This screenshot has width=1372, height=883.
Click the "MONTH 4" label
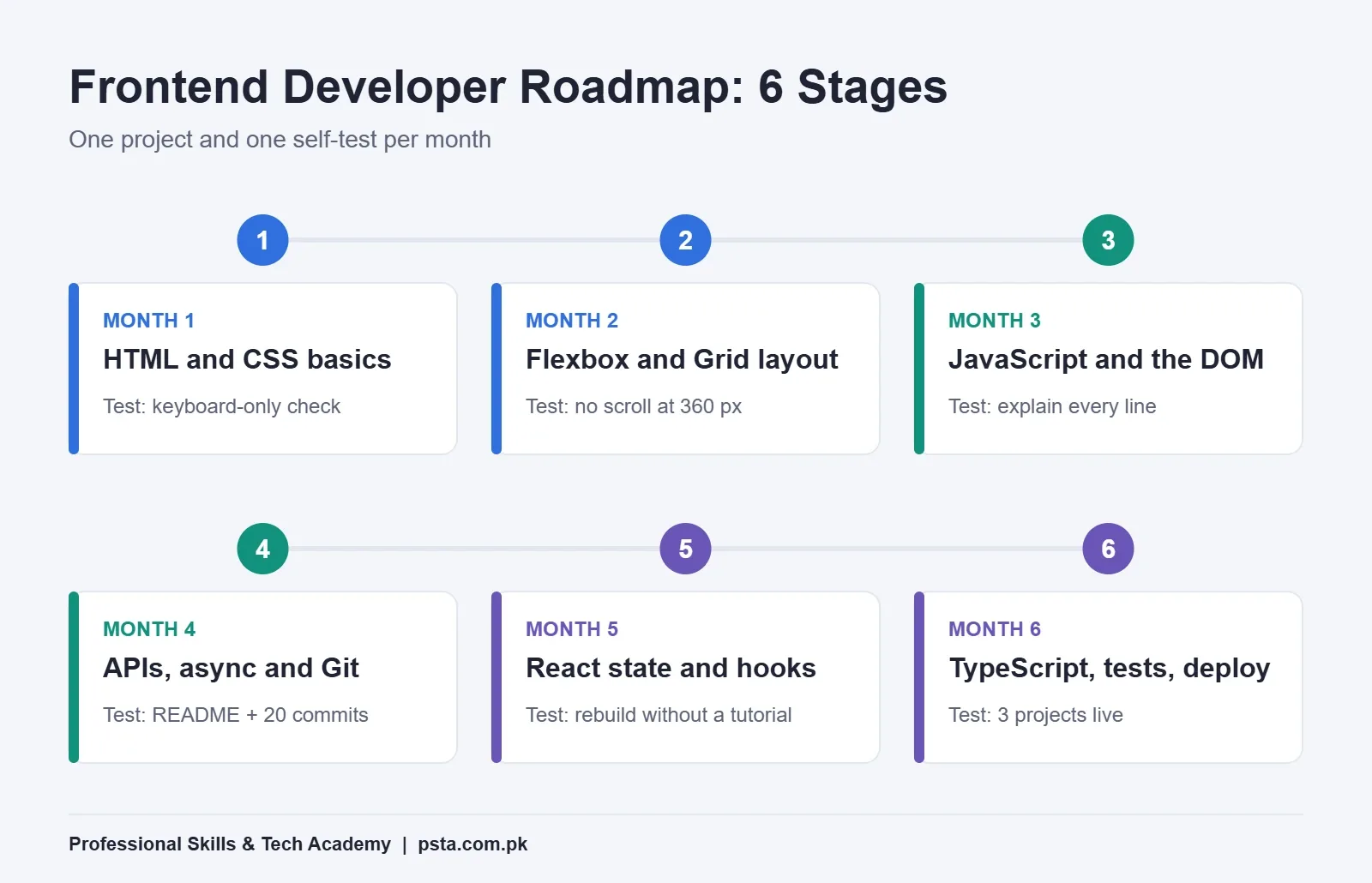coord(149,629)
